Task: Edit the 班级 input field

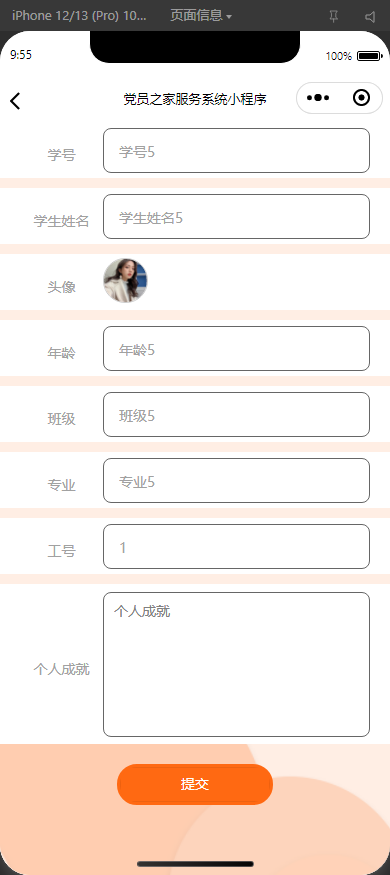Action: [x=237, y=415]
